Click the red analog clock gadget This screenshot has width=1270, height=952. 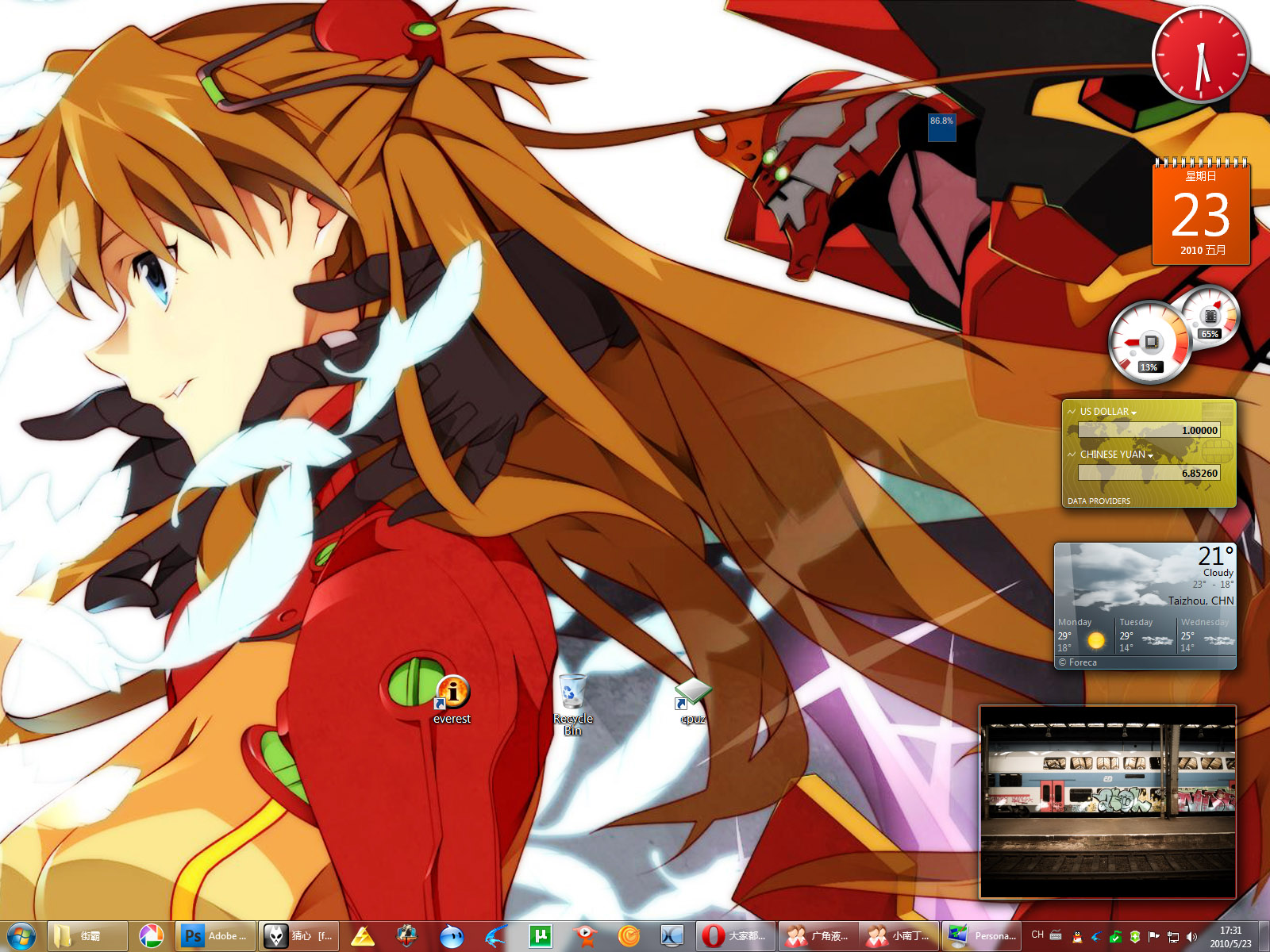point(1201,56)
